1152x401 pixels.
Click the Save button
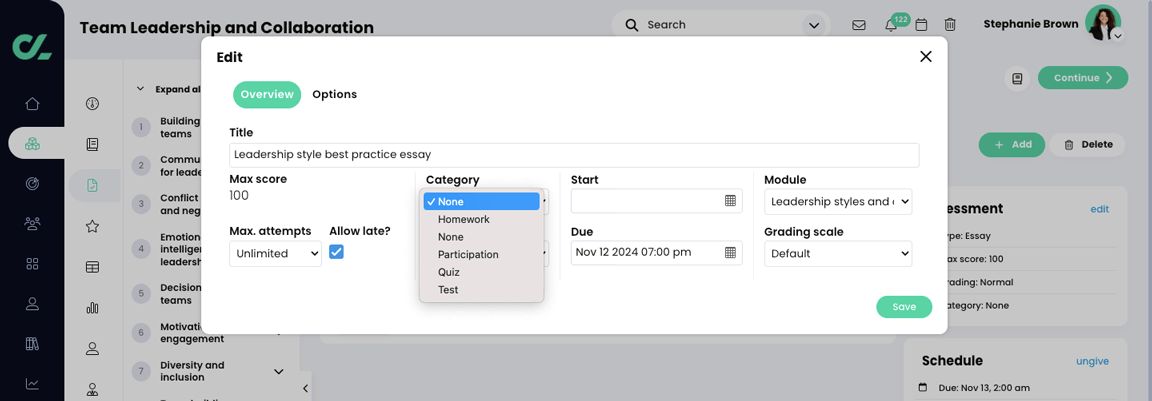[x=903, y=307]
